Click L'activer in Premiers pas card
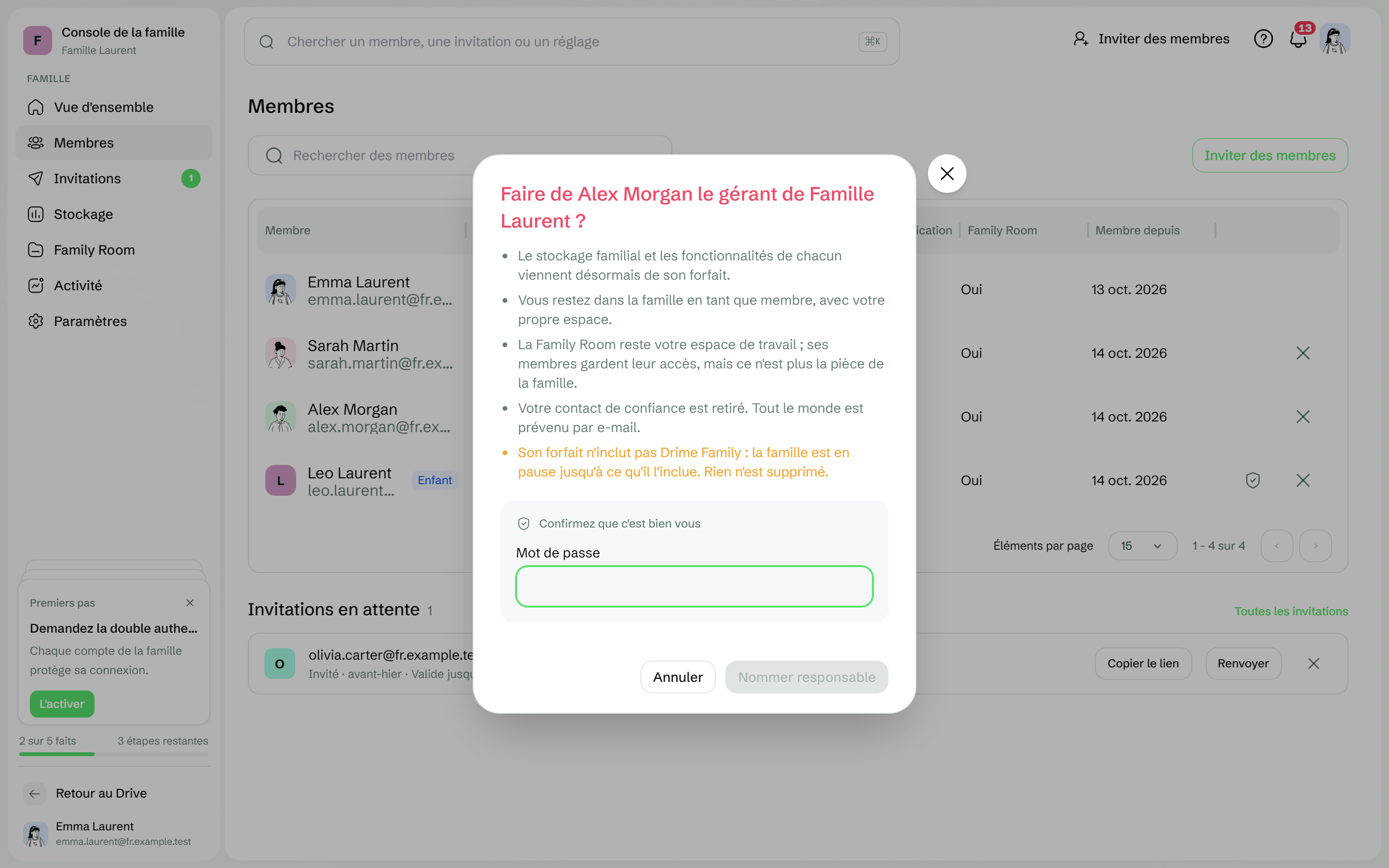 [62, 704]
